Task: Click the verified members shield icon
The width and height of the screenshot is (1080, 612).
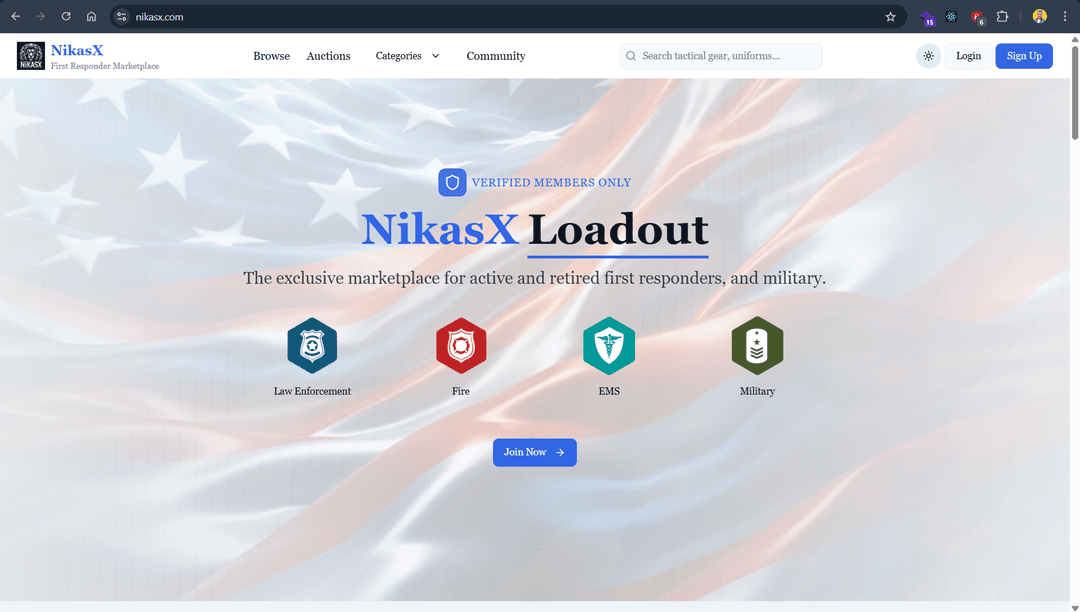Action: pos(452,182)
